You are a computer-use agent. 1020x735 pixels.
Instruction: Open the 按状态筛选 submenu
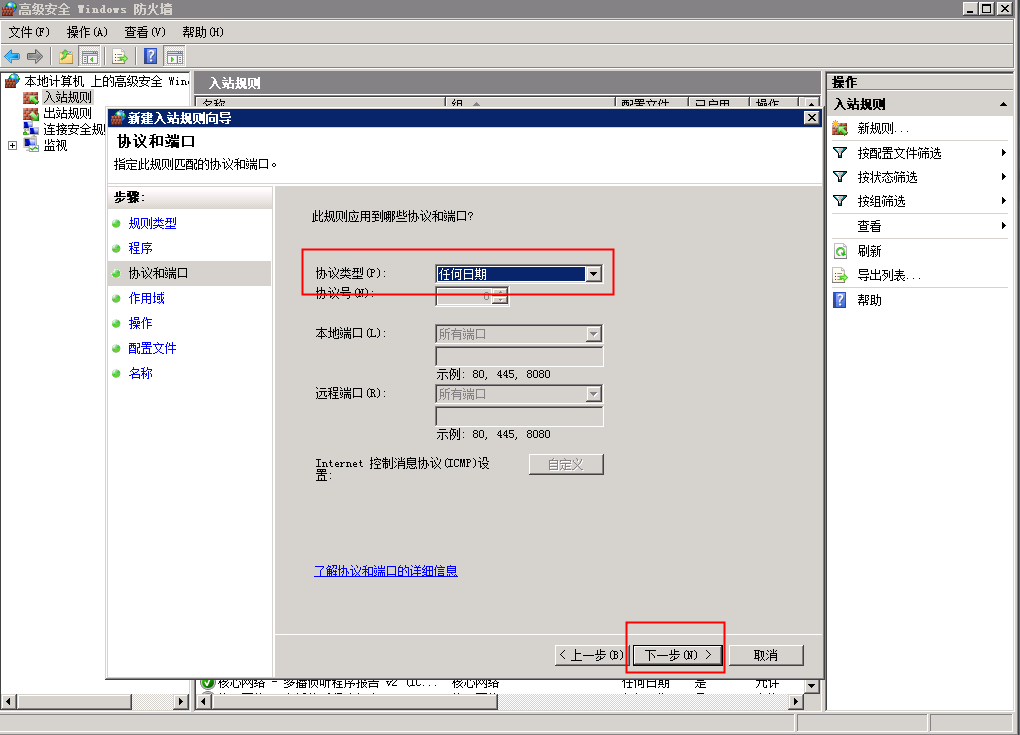click(887, 177)
